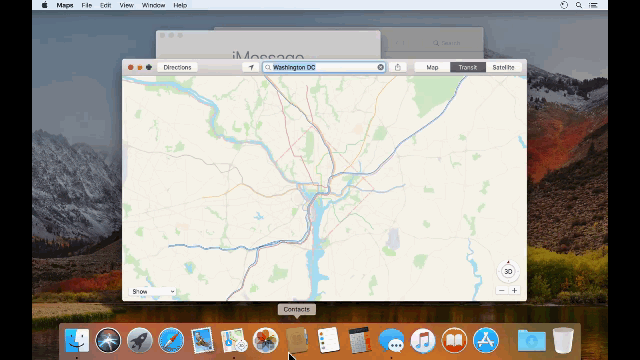Zoom out with the minus button
640x360 pixels.
502,290
